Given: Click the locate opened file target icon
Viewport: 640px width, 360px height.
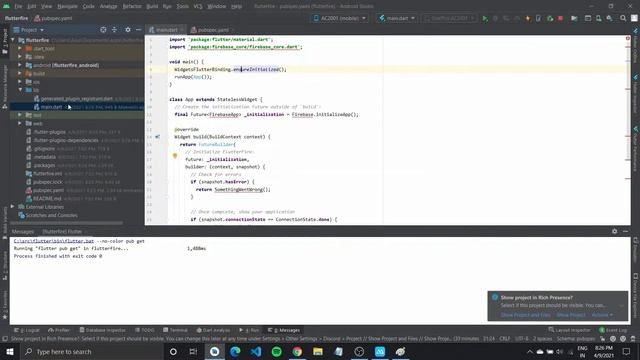Looking at the screenshot, I should coord(103,30).
